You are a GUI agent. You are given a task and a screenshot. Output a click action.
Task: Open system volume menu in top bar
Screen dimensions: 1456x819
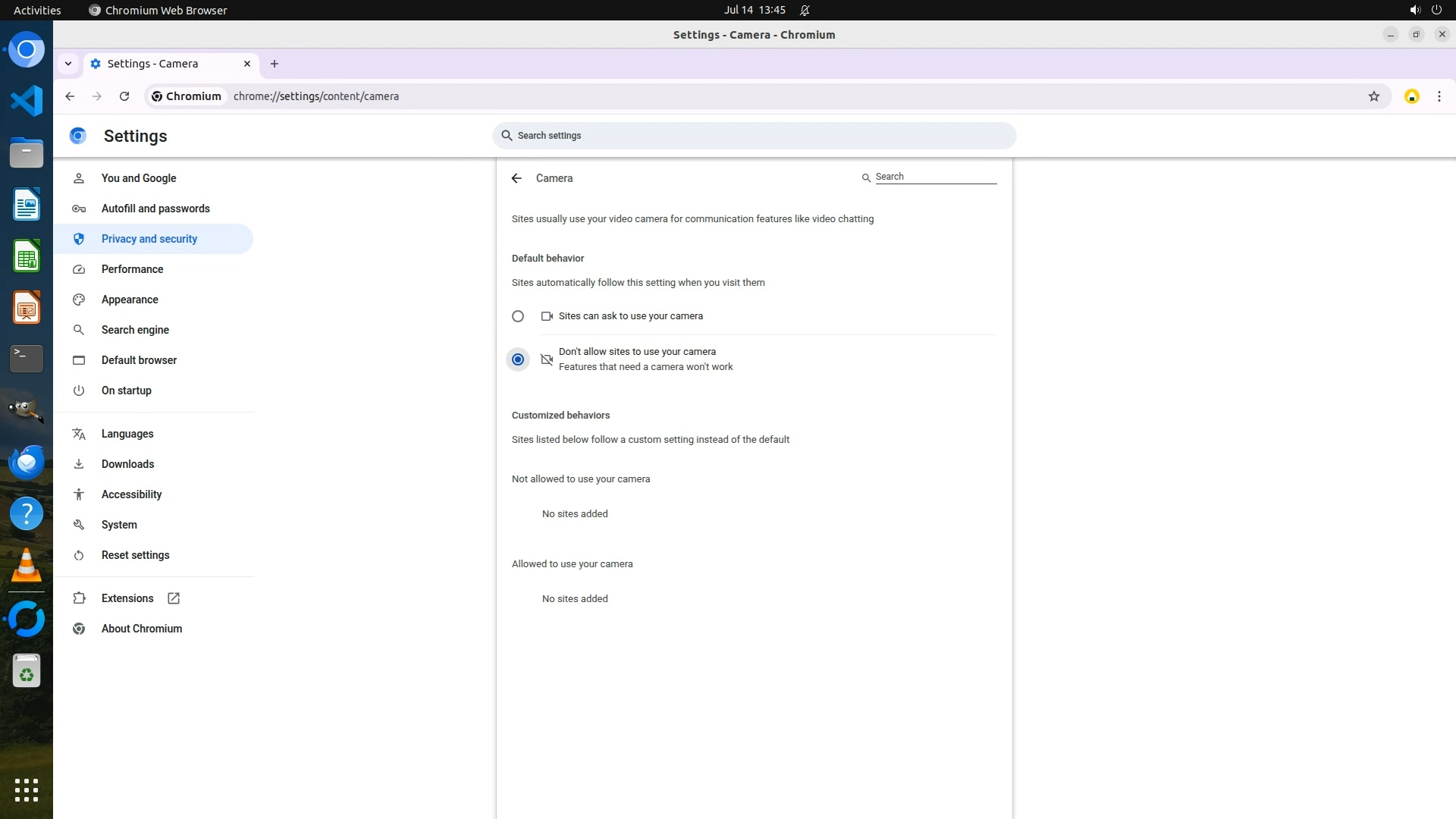1414,10
